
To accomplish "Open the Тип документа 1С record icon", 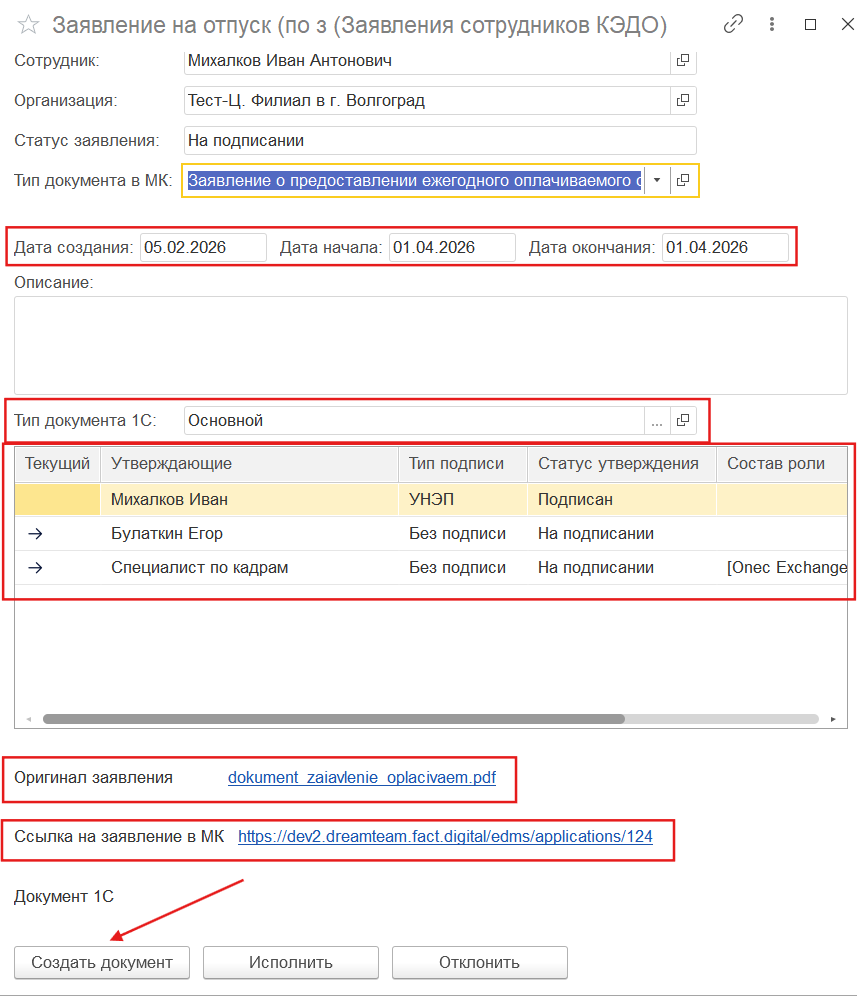I will coord(683,421).
